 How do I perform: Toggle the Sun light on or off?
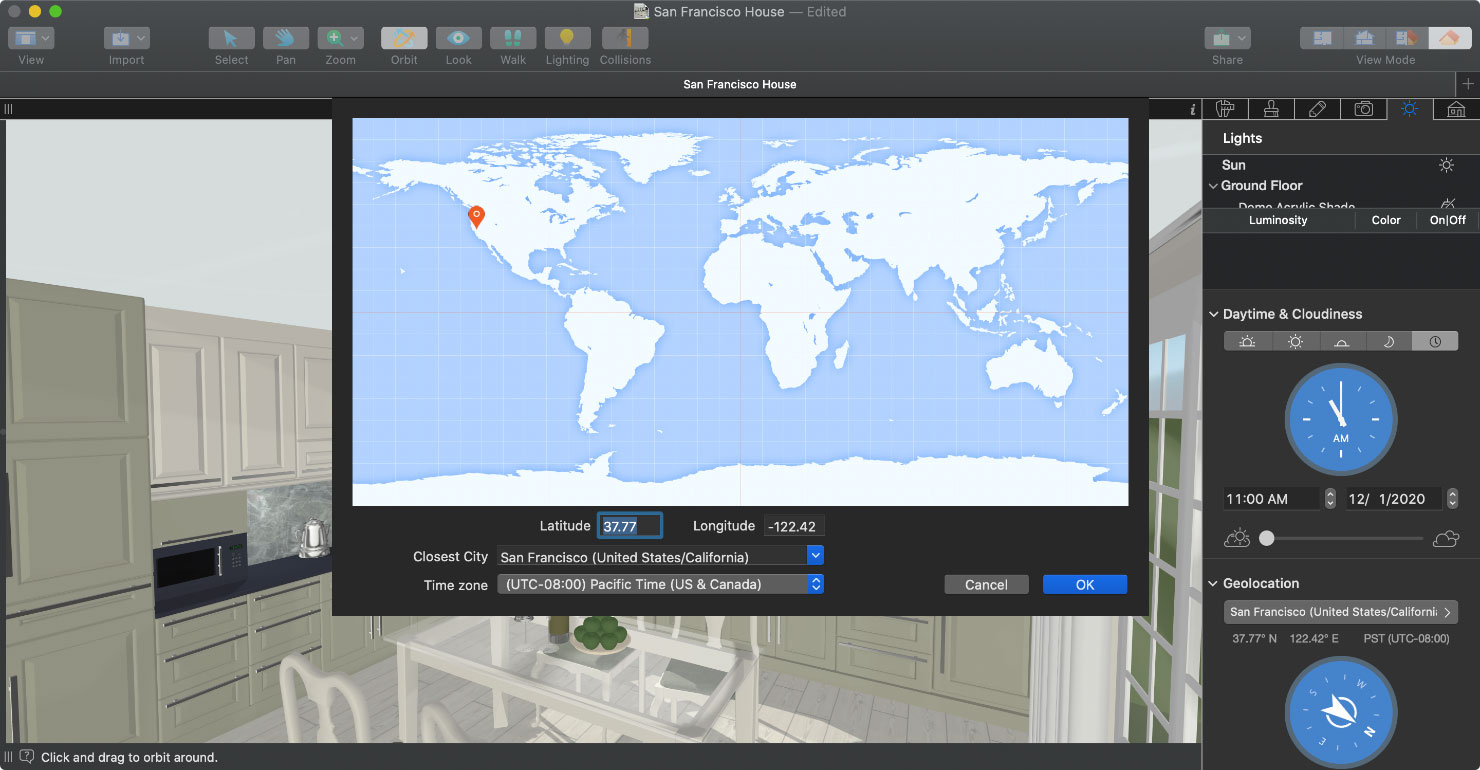[1446, 165]
